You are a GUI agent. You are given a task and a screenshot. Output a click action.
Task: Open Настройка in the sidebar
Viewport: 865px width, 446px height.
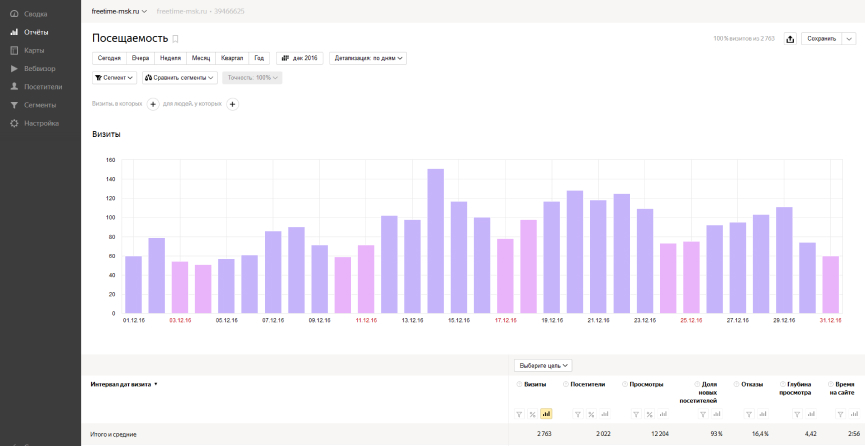[34, 123]
